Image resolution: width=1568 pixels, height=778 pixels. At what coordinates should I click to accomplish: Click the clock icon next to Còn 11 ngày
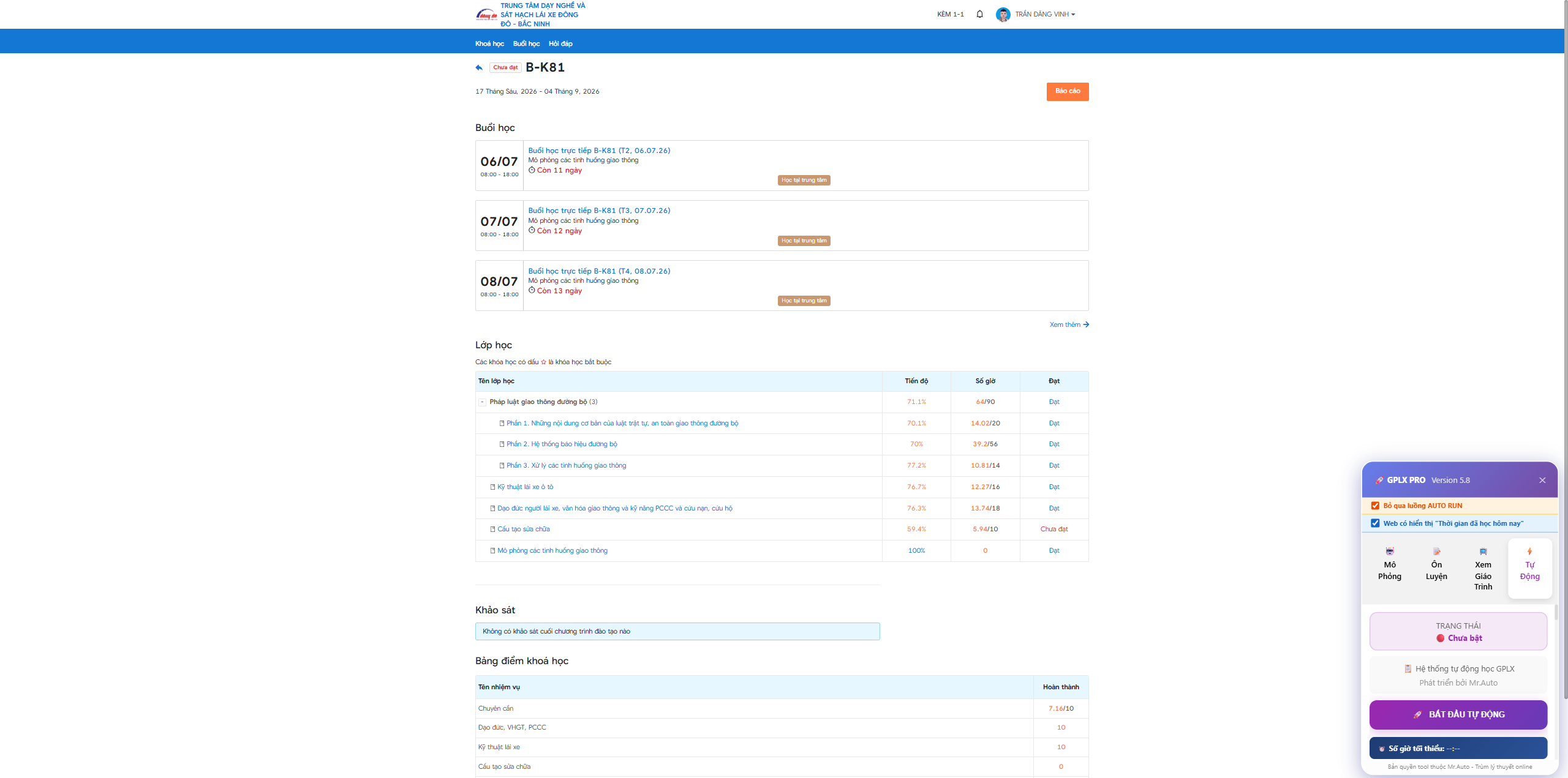pos(532,170)
